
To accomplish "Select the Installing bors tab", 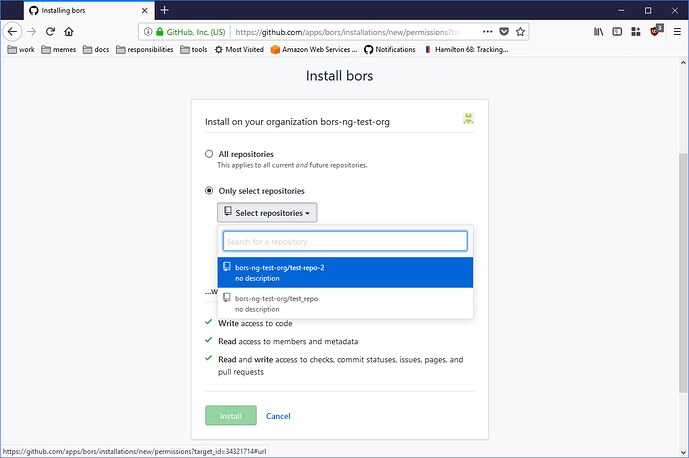I will point(89,10).
